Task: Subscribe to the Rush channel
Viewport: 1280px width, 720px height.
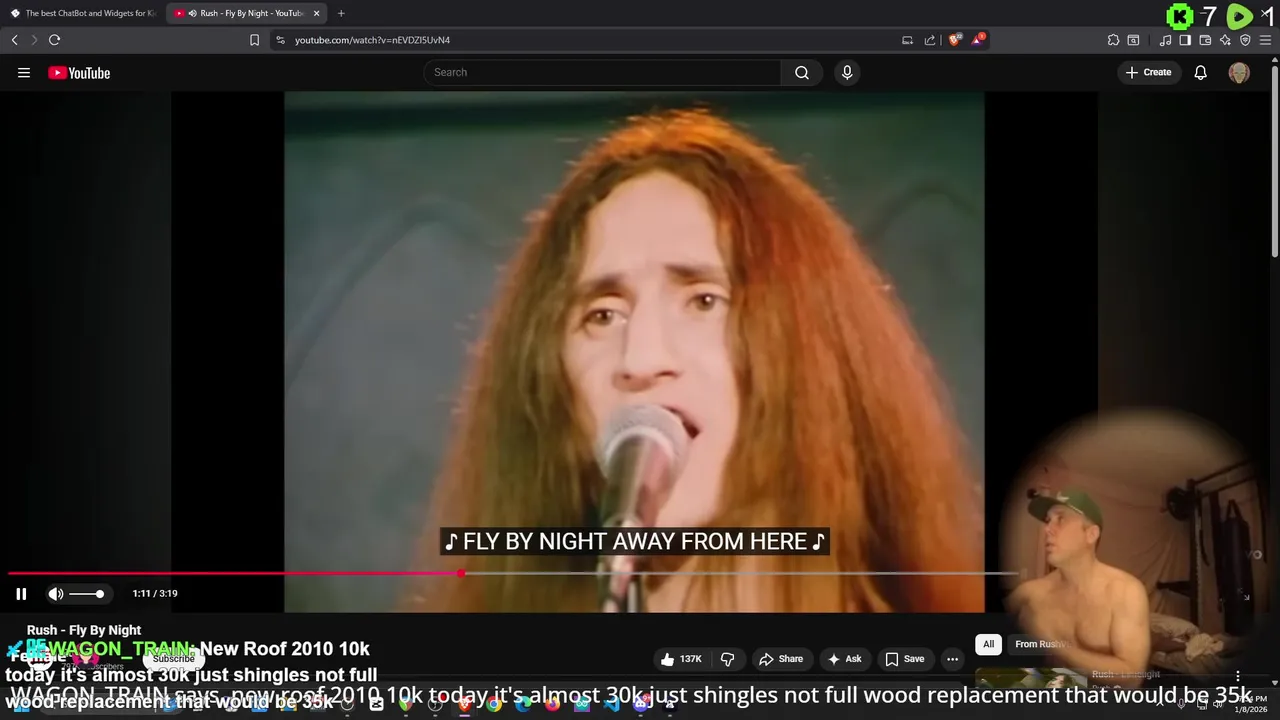Action: (x=173, y=659)
